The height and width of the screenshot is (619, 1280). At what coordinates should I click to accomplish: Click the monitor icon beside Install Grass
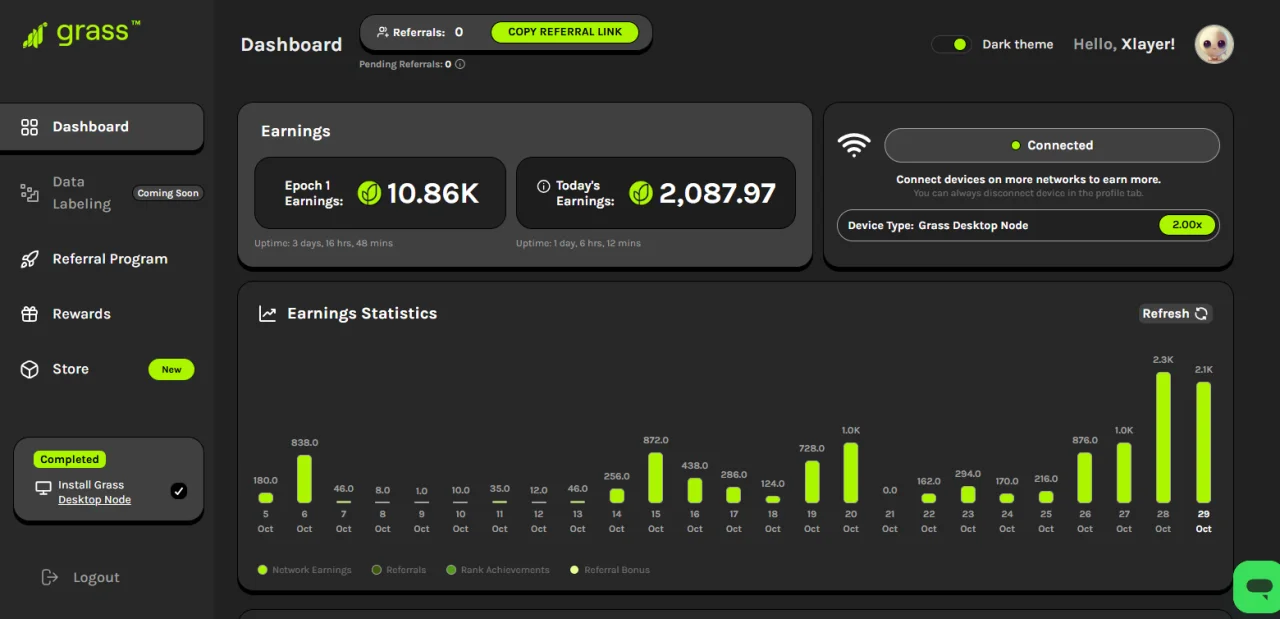click(x=43, y=488)
